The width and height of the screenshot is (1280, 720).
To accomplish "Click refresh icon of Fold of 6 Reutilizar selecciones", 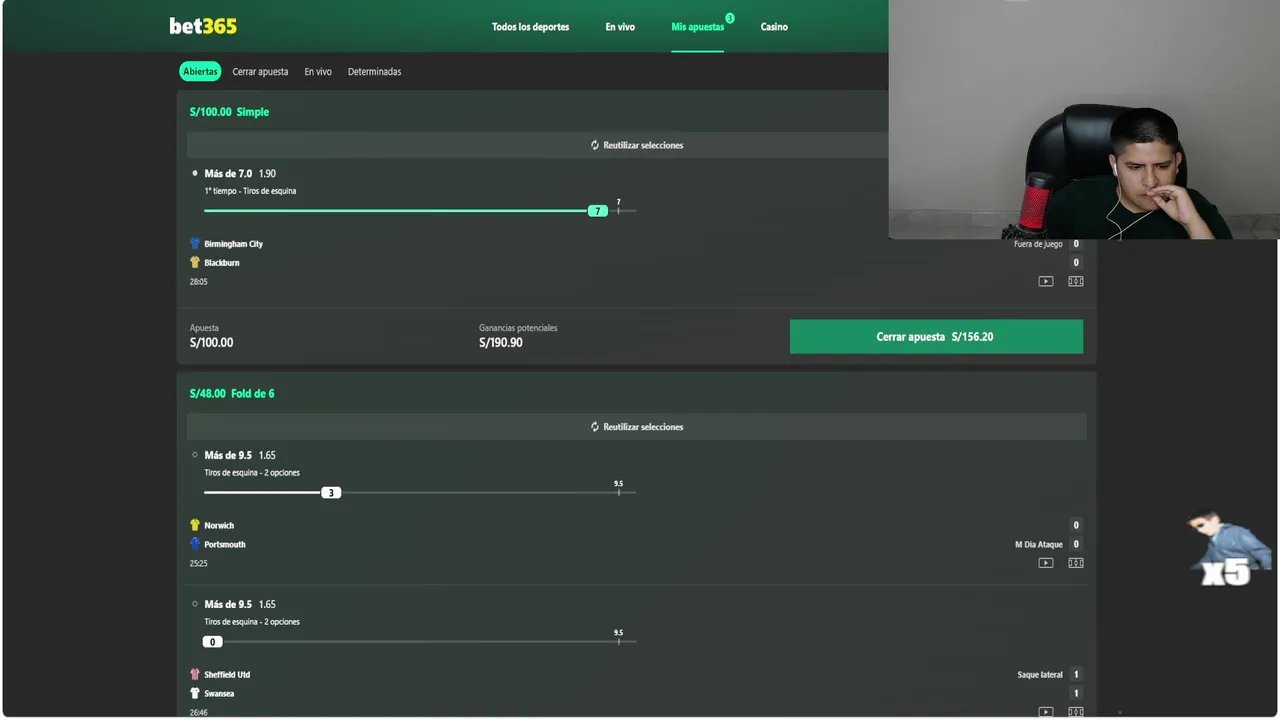I will click(x=595, y=427).
